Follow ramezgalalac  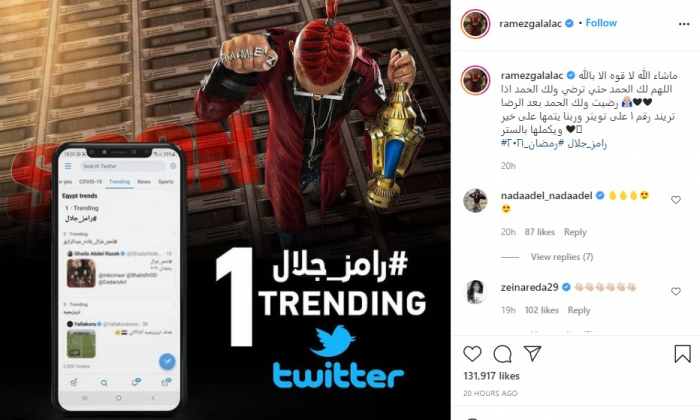601,23
